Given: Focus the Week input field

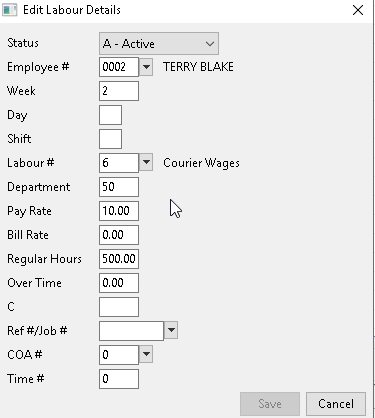Looking at the screenshot, I should tap(119, 91).
